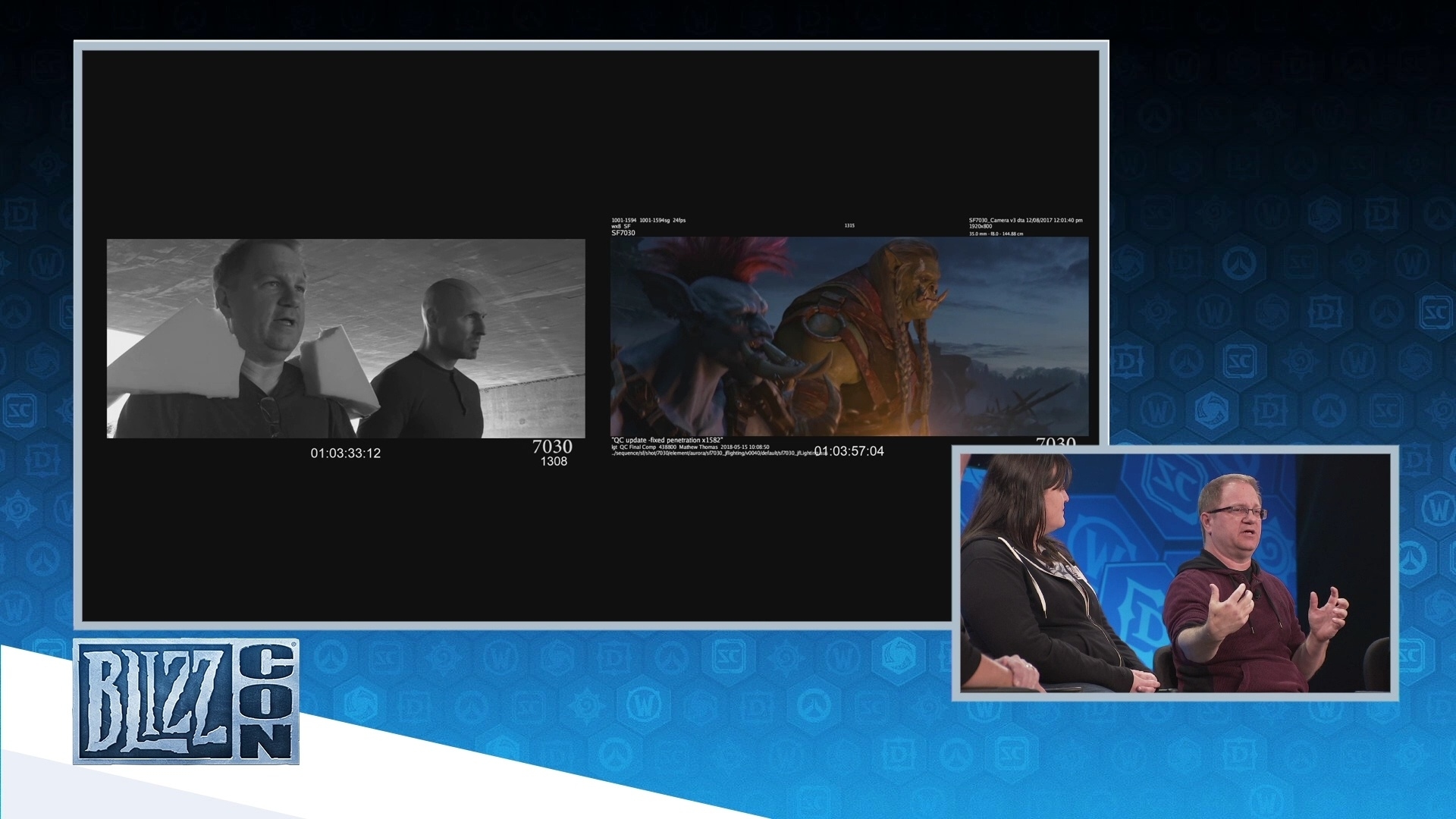Click timecode 01:03:57:04

pos(849,451)
